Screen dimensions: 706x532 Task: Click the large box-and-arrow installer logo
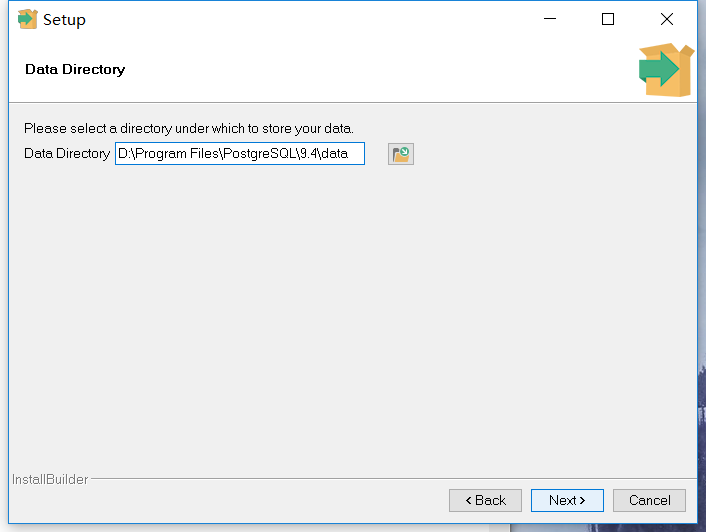666,70
